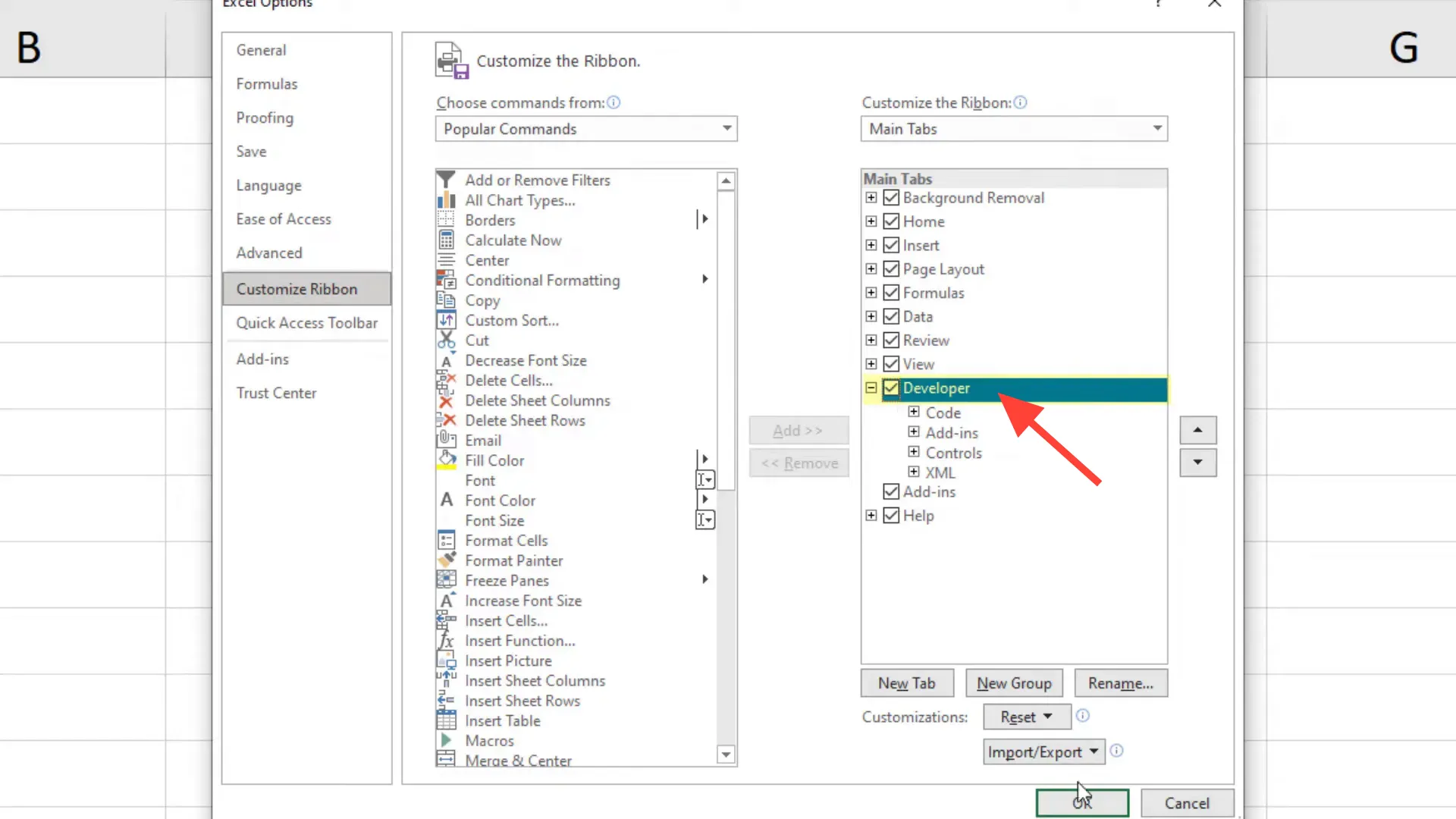Open the Popular Commands dropdown
1456x819 pixels.
click(726, 129)
